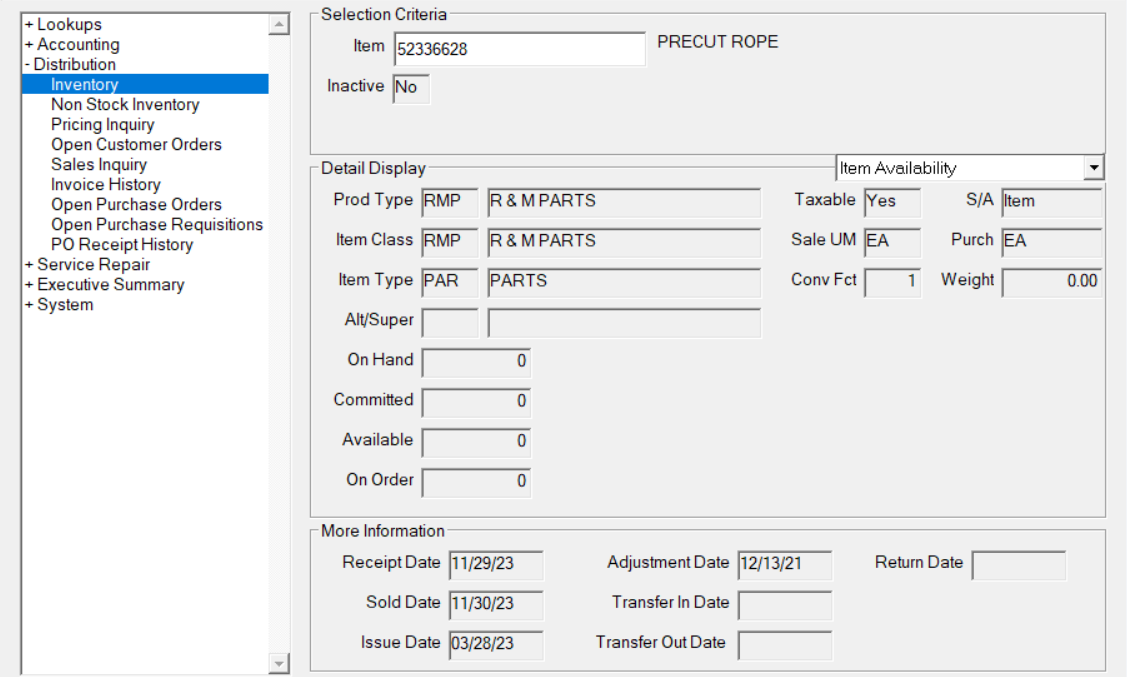
Task: Click the Item Class description field
Action: [624, 242]
